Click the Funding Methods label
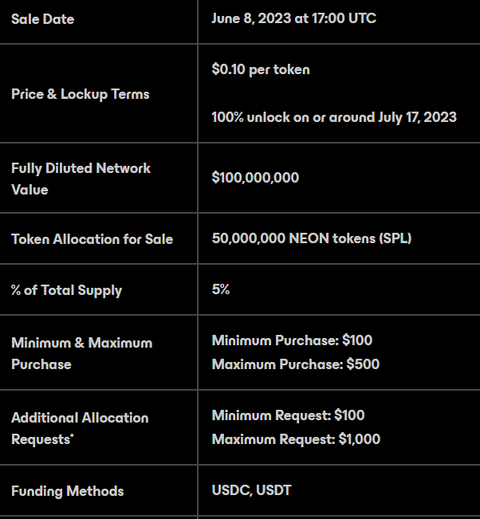Viewport: 480px width, 519px height. pos(68,491)
